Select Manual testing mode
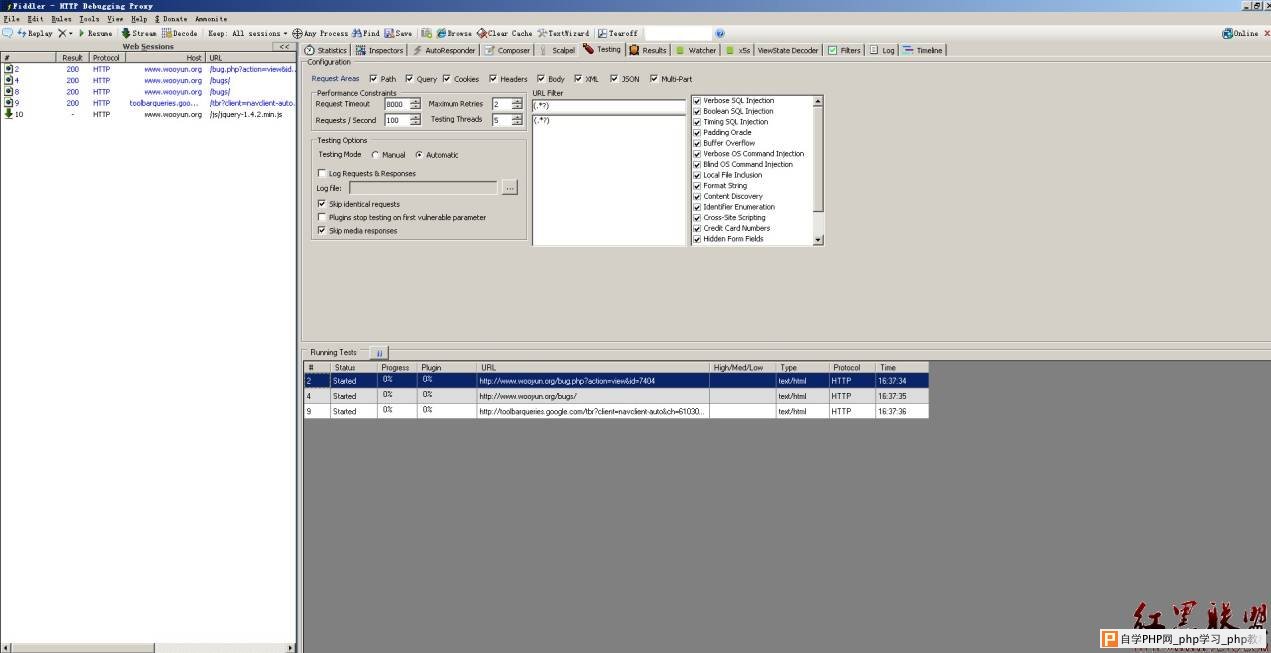 375,155
